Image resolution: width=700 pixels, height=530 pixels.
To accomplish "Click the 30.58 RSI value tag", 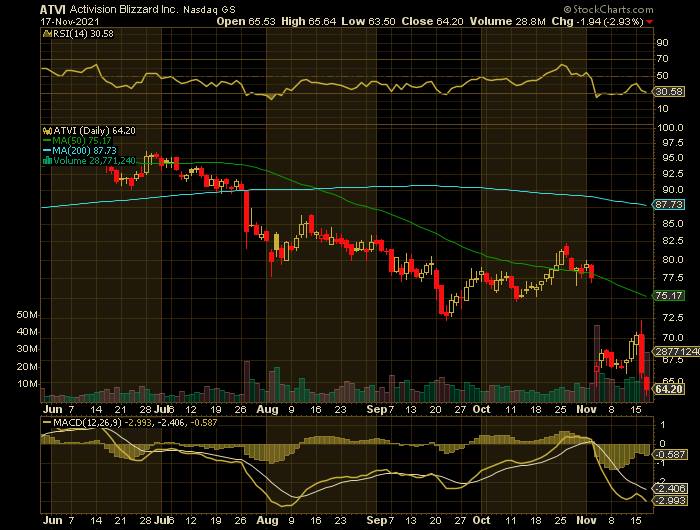I will tap(669, 92).
